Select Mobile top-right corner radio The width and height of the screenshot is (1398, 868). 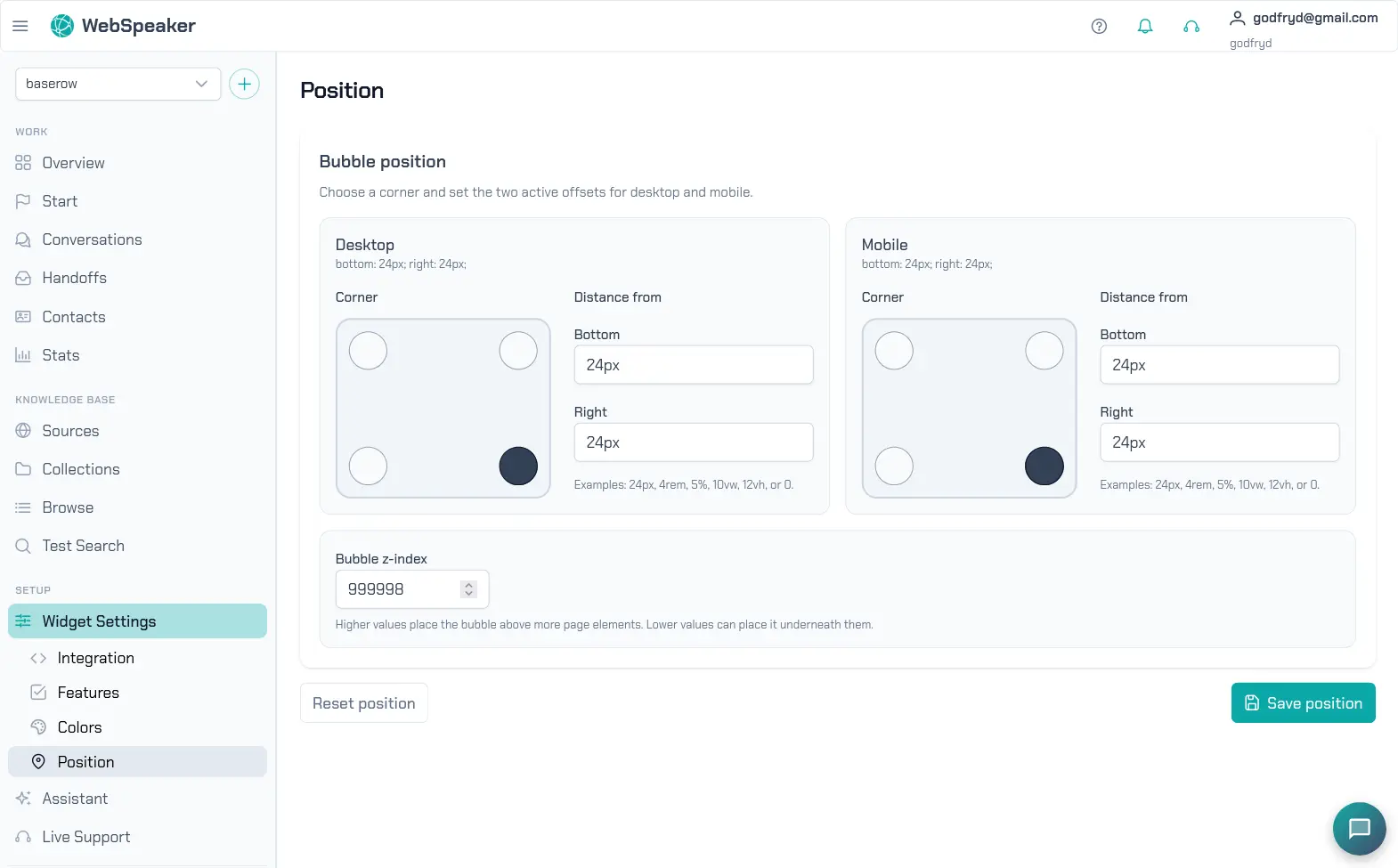pos(1044,351)
